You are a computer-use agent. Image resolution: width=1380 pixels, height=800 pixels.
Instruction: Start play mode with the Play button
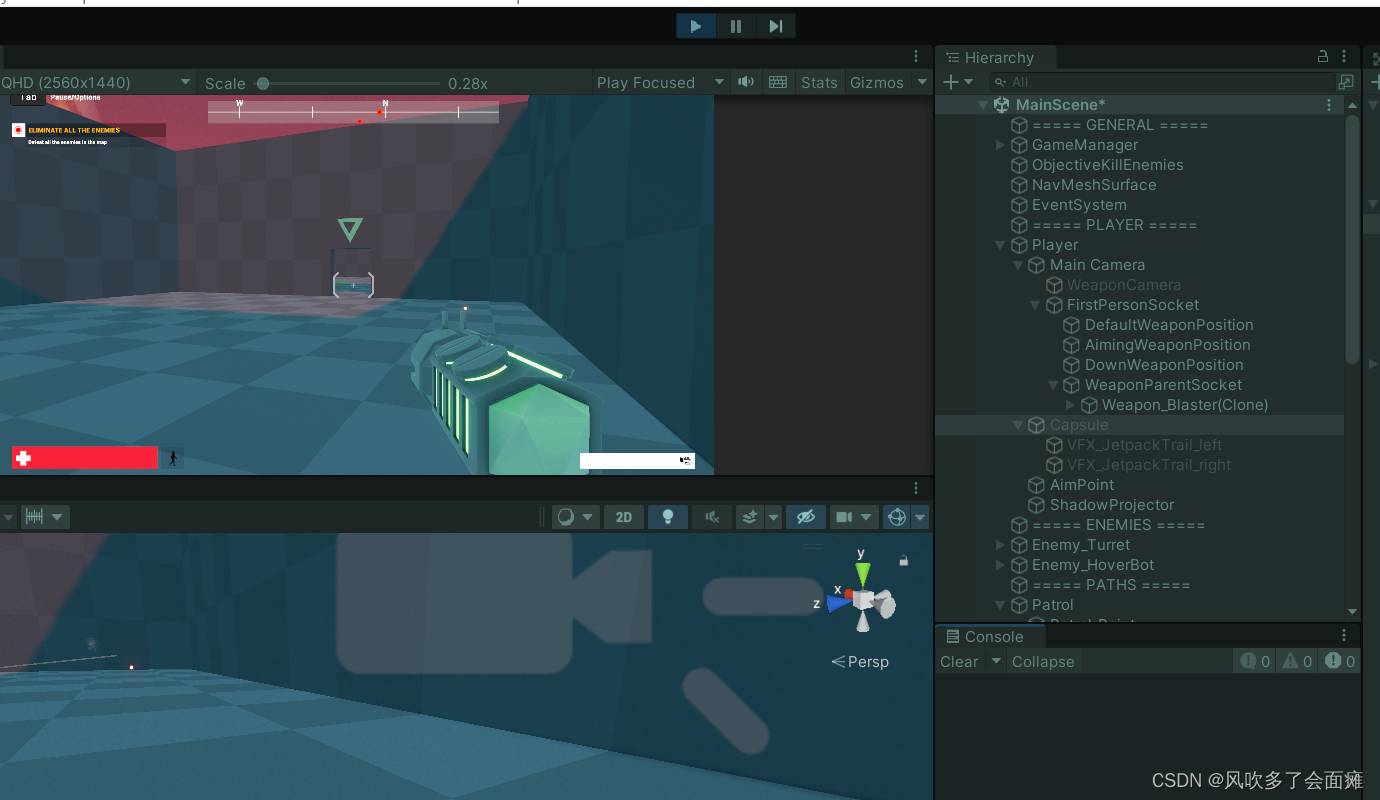point(696,27)
